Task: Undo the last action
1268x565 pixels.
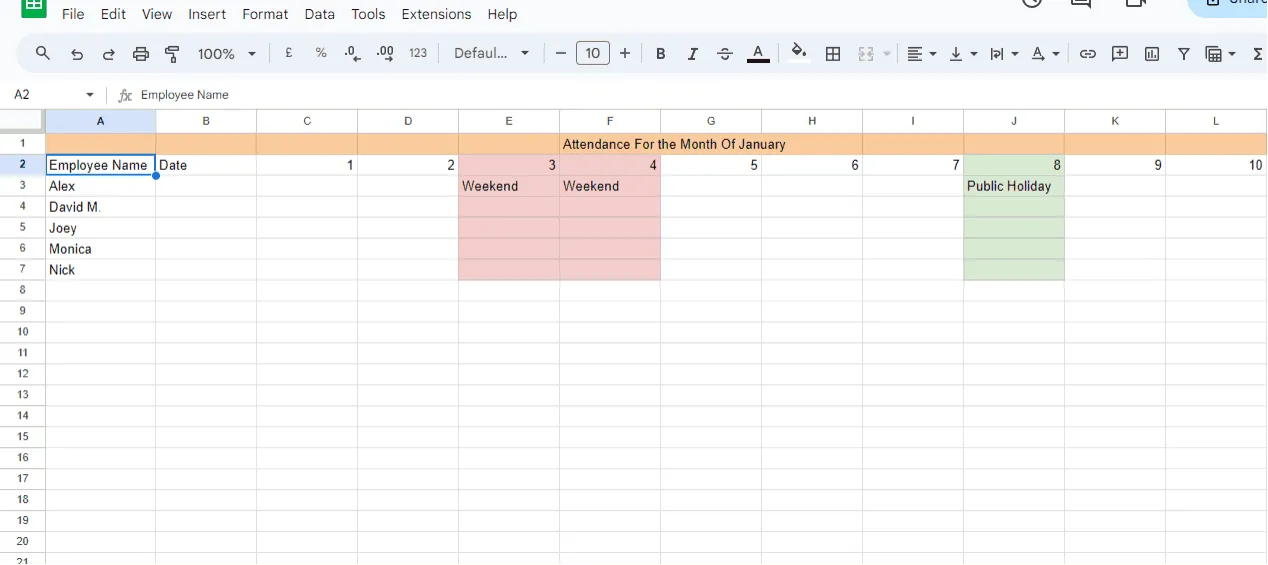Action: point(77,54)
